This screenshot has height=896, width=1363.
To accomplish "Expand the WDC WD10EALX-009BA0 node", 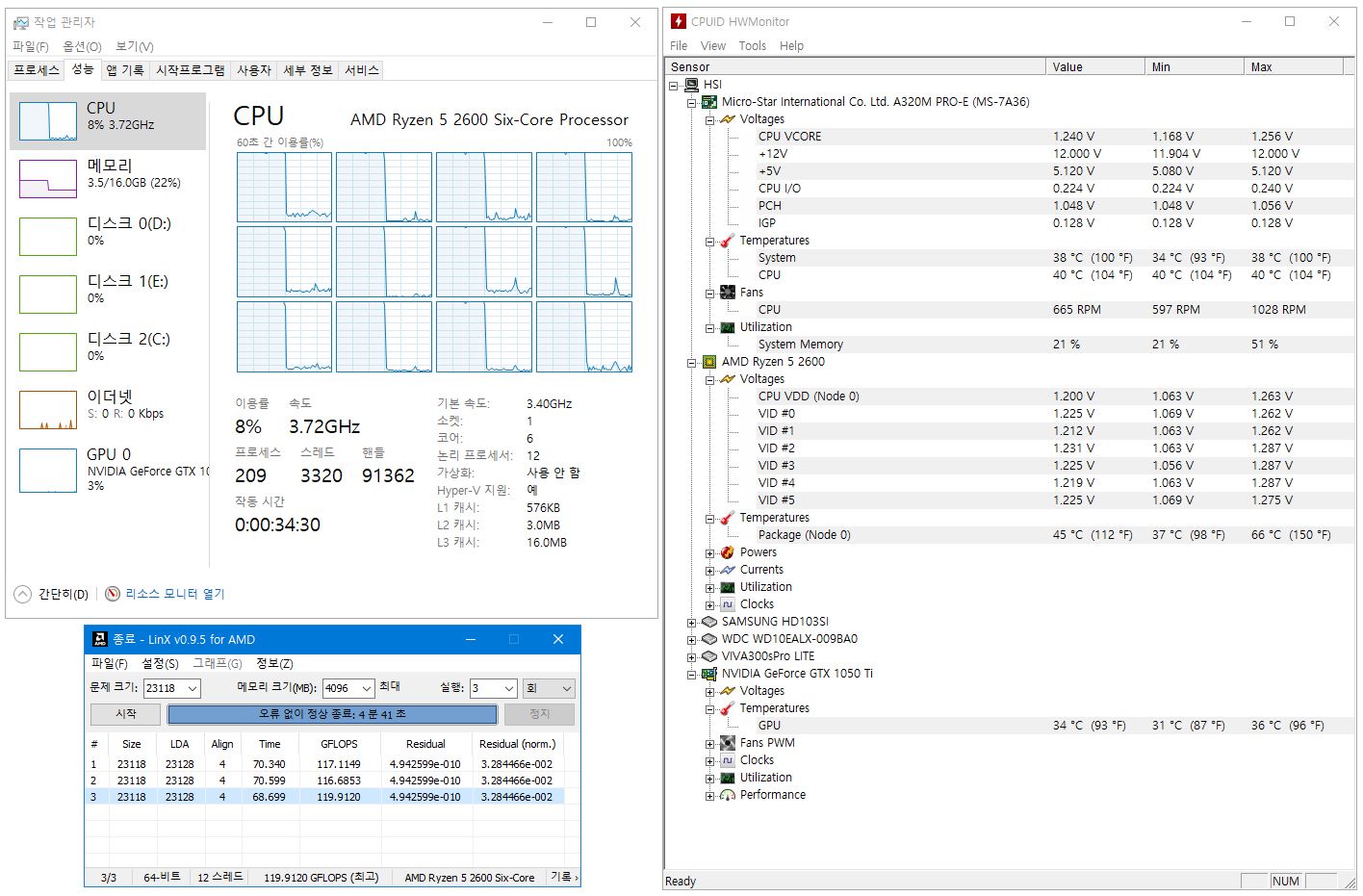I will [691, 640].
